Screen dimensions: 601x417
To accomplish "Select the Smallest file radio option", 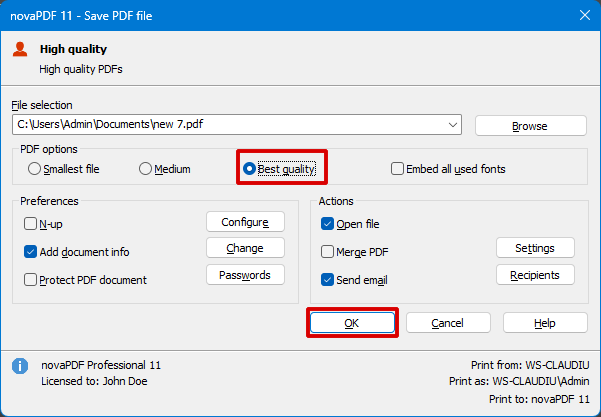I will (x=64, y=169).
